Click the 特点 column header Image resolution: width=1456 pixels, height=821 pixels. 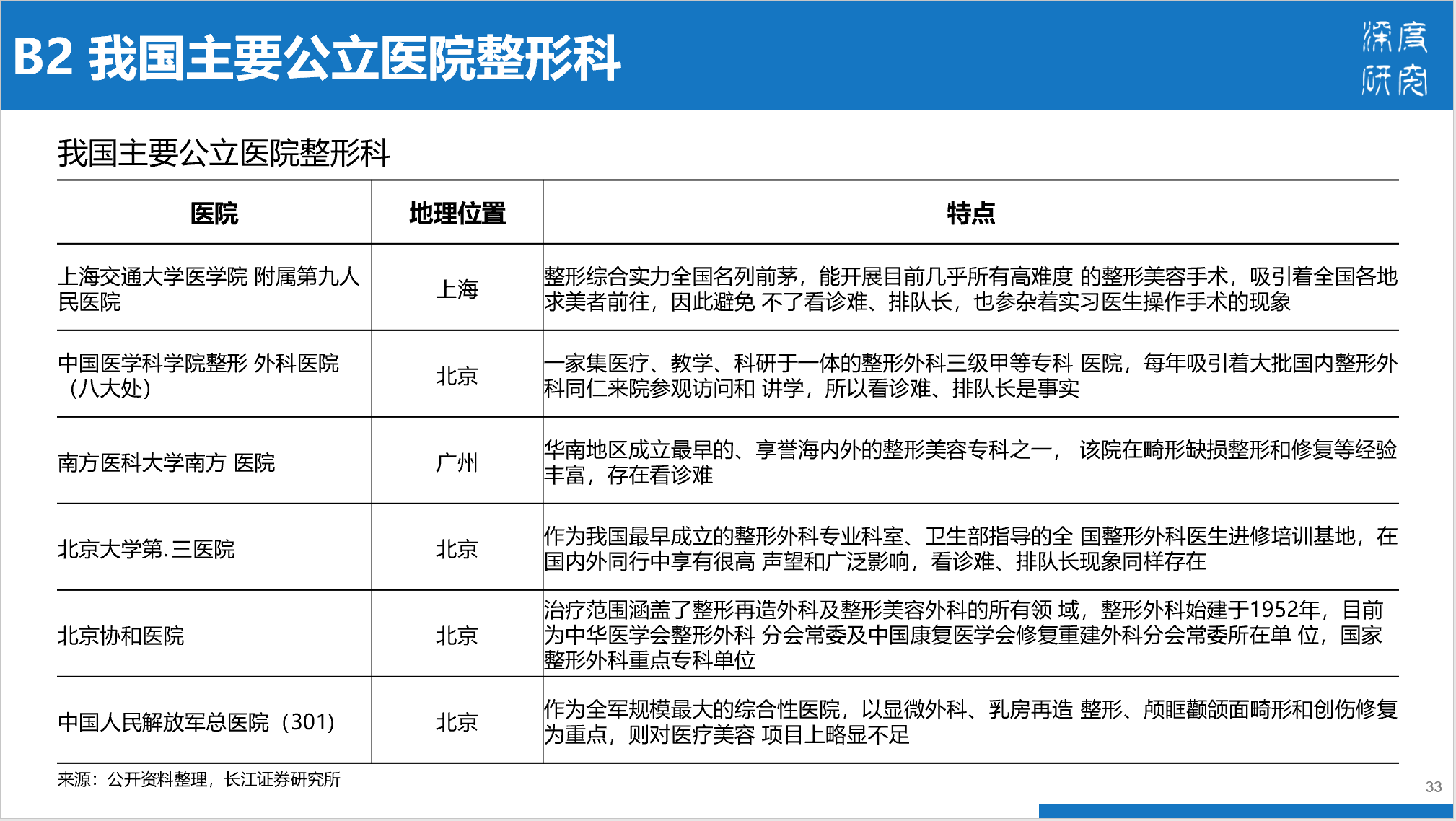[x=970, y=214]
